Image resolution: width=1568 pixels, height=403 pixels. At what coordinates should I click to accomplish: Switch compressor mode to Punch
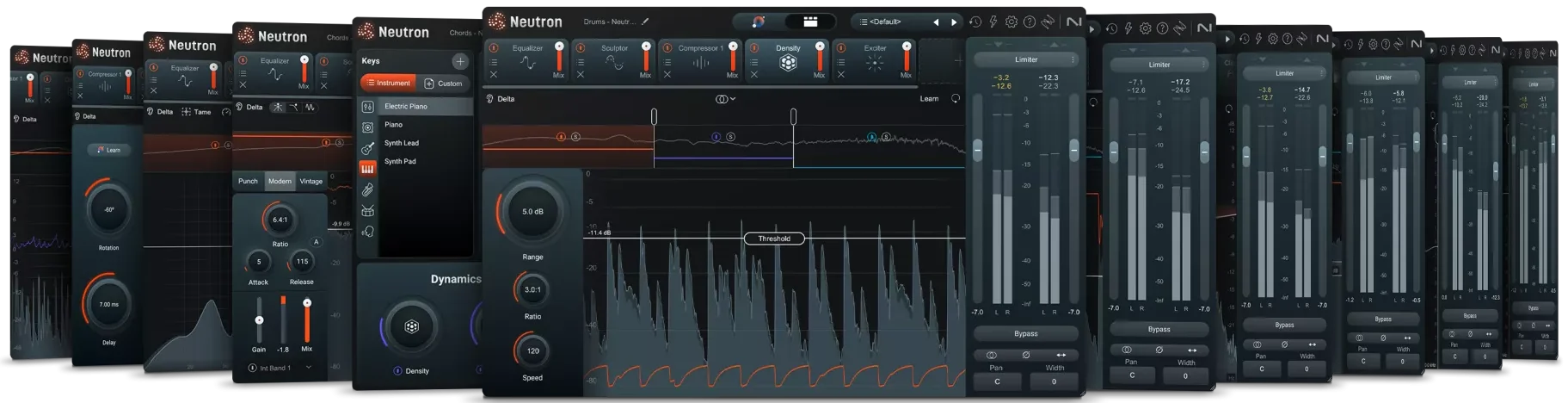tap(248, 181)
